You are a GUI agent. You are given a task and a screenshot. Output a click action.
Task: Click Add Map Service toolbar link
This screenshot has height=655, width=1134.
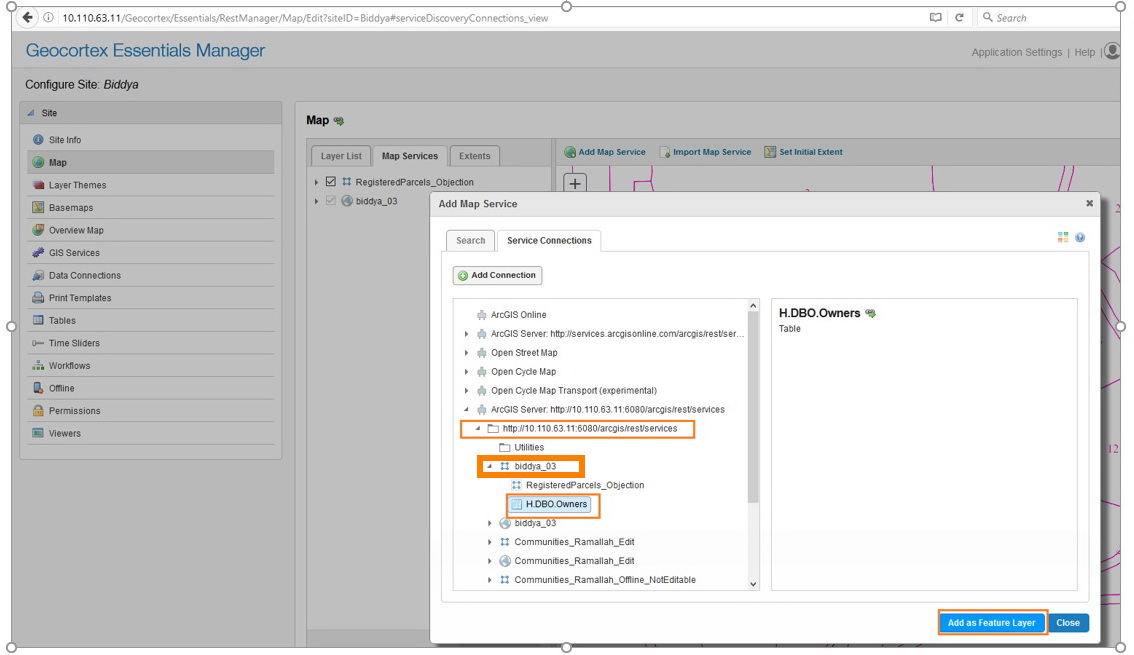pos(605,152)
